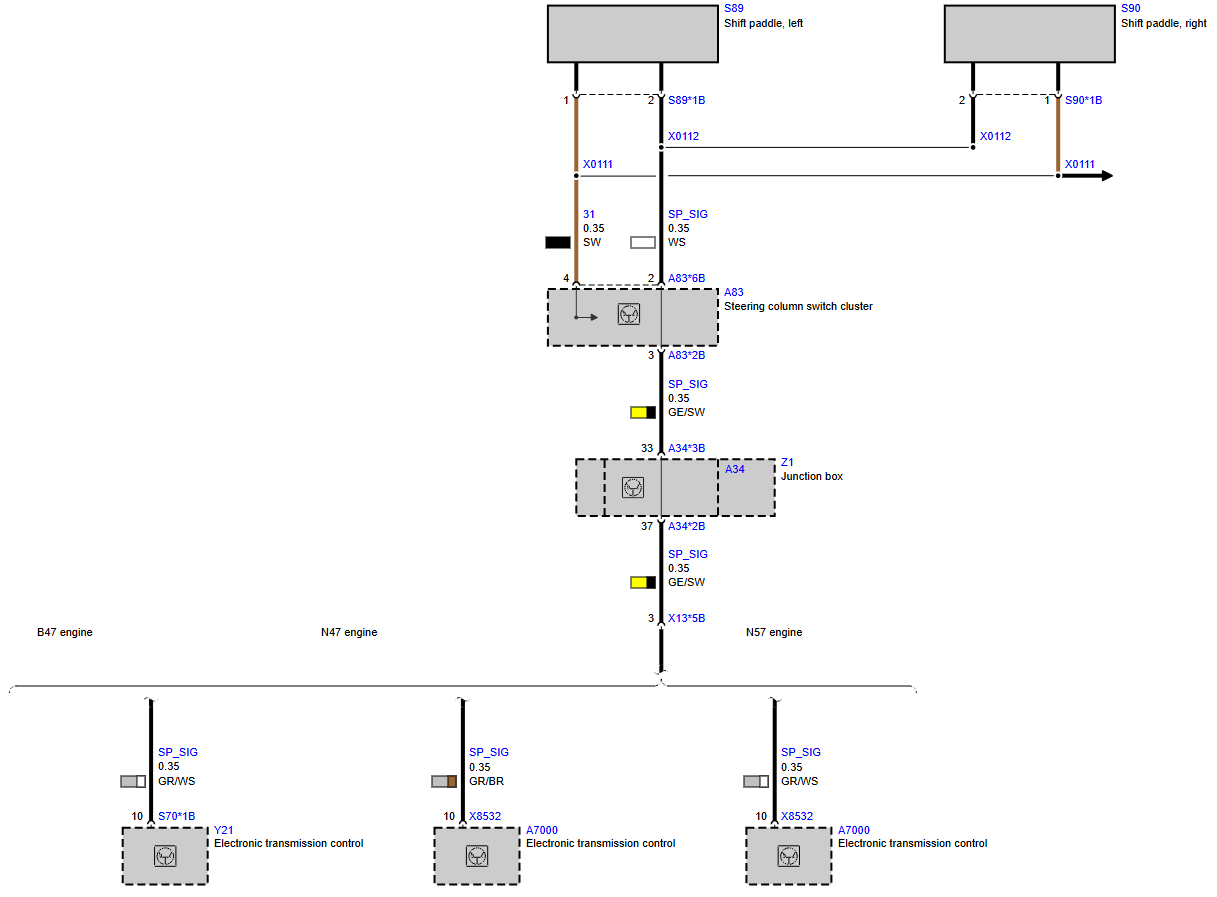Screen dimensions: 1217x897
Task: Follow the X0111 continuation arrow at right
Action: tap(1087, 176)
